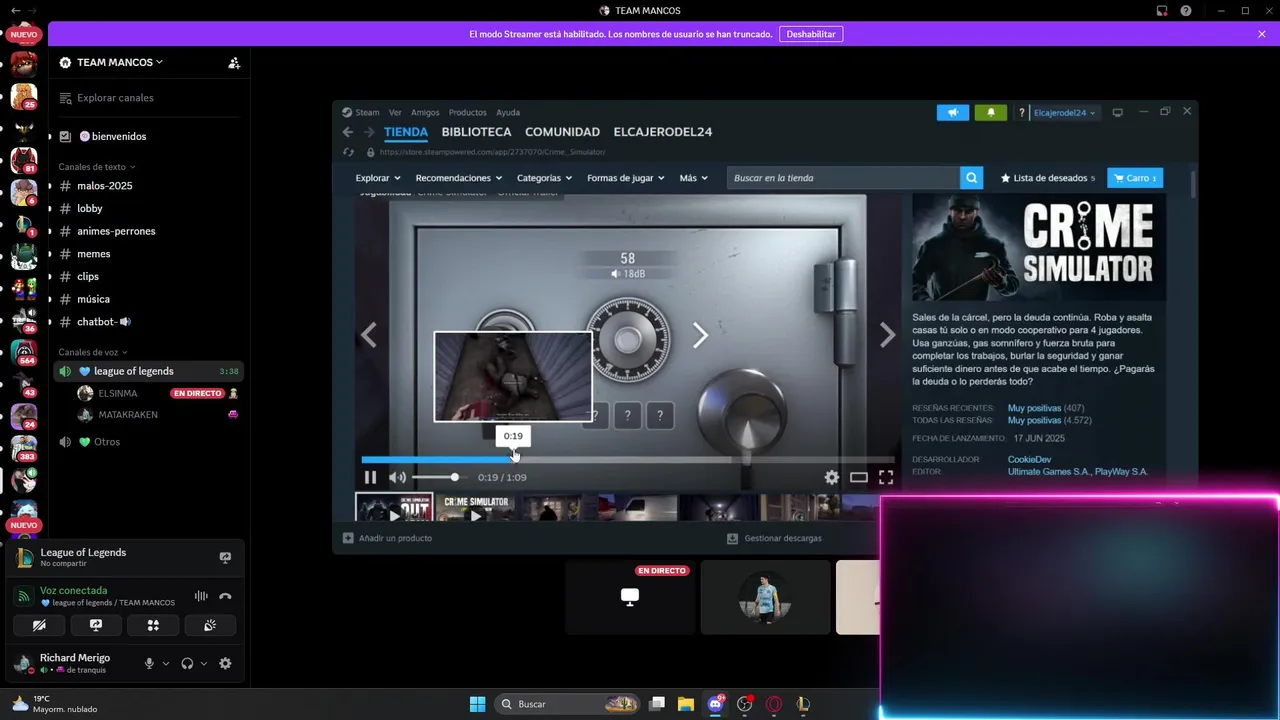Click the invite people icon in server header
1280x720 pixels.
[234, 62]
